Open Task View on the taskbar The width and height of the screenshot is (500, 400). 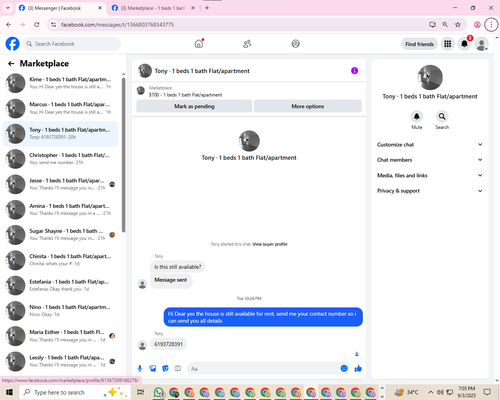pos(141,392)
